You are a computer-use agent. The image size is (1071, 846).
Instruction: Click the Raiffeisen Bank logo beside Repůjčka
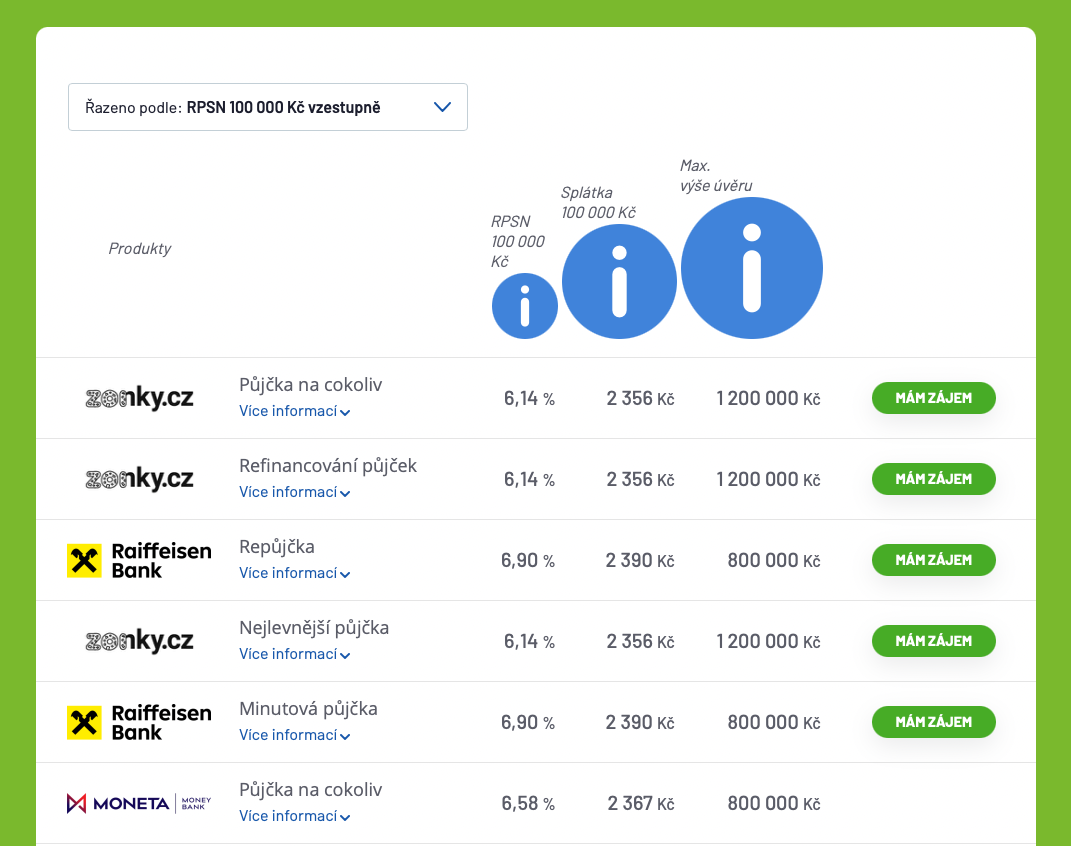(x=139, y=560)
